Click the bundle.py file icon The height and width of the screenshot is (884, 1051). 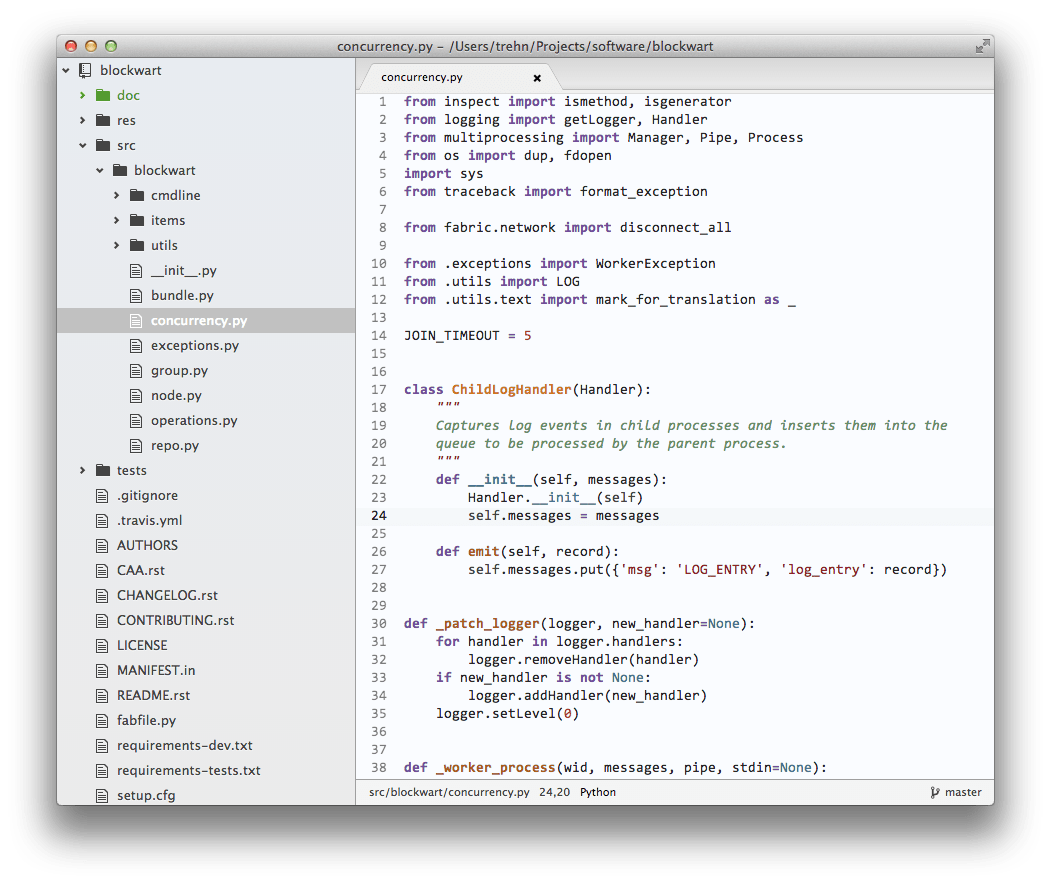point(136,296)
